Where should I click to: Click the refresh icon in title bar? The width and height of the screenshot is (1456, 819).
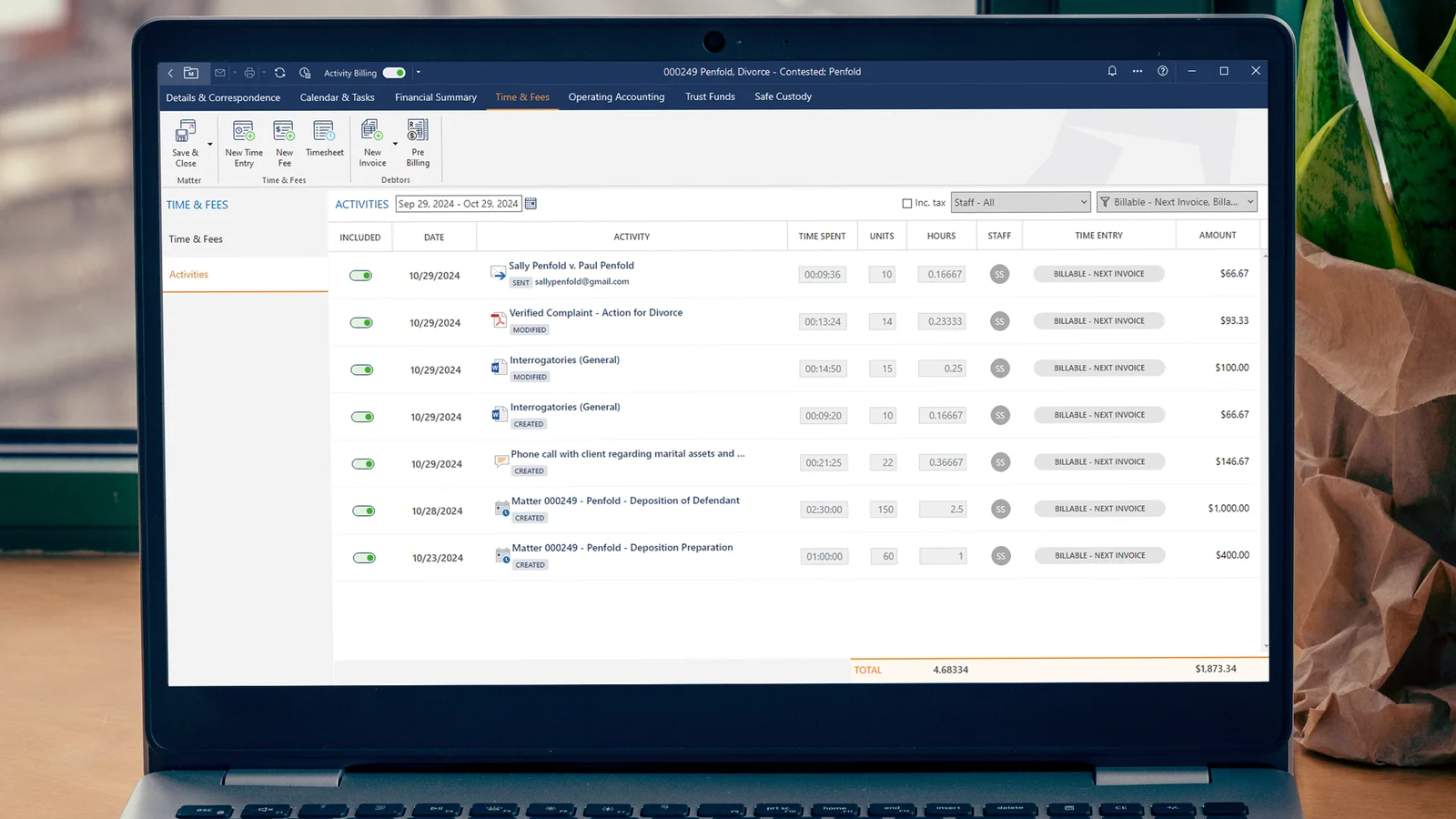(x=280, y=73)
